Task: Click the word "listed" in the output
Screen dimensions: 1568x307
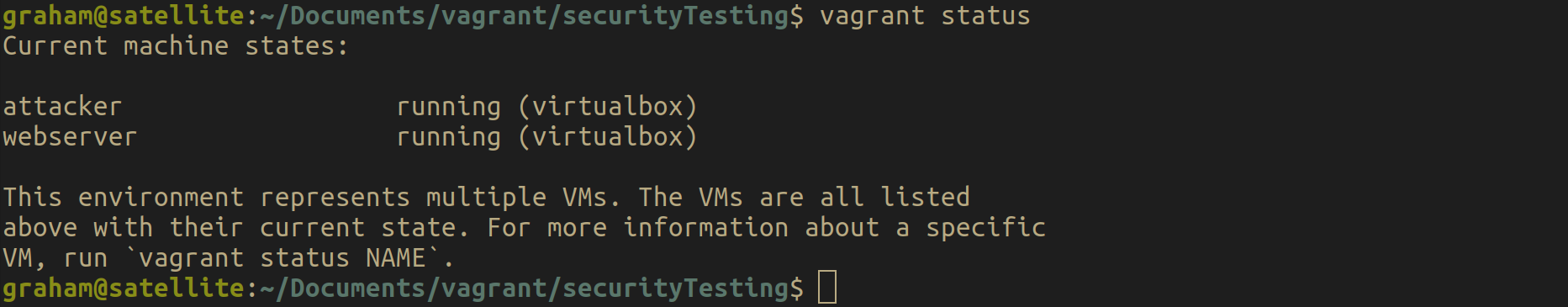Action: click(x=925, y=197)
